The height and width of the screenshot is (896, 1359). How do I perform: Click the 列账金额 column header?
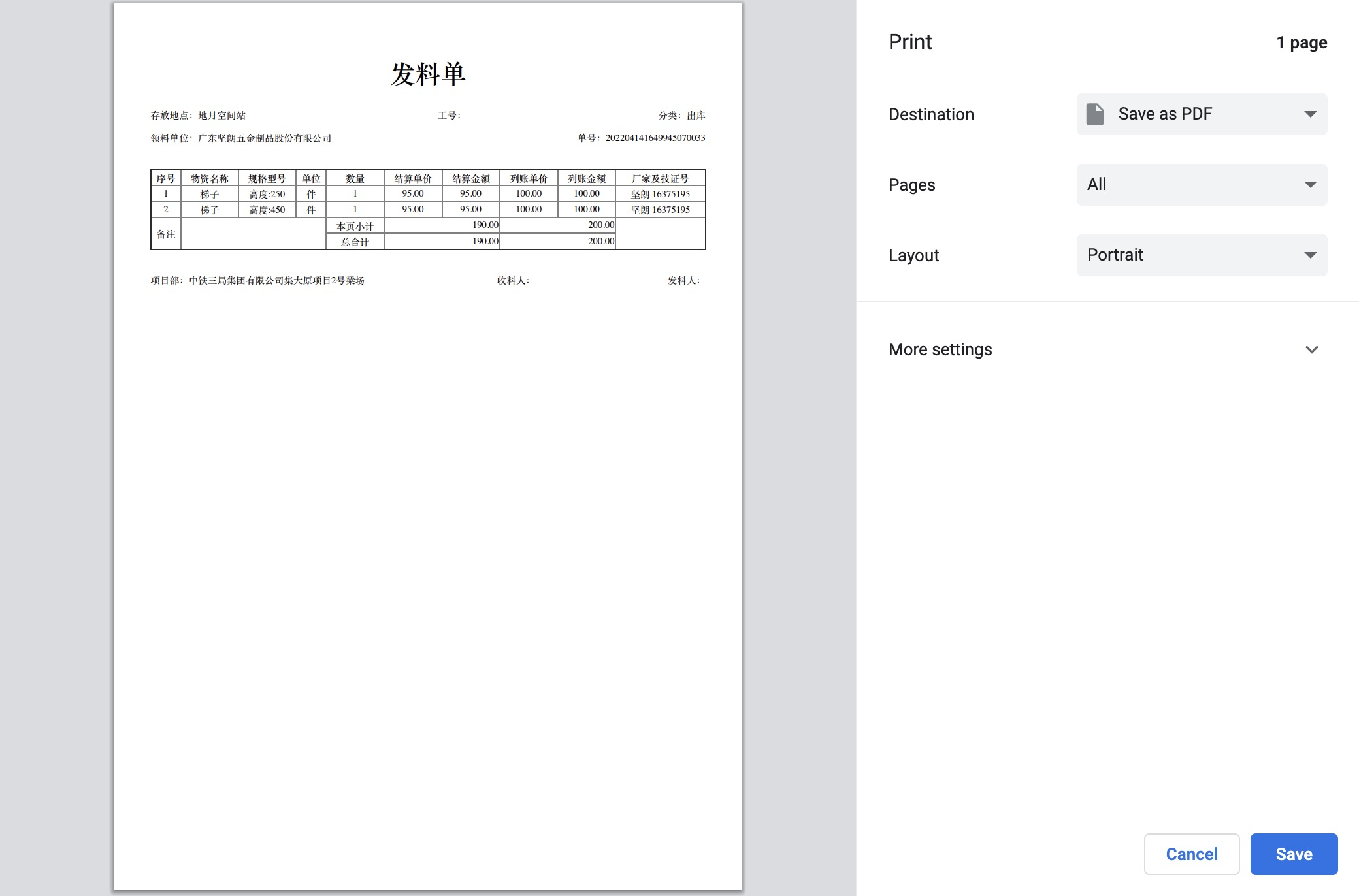click(587, 178)
